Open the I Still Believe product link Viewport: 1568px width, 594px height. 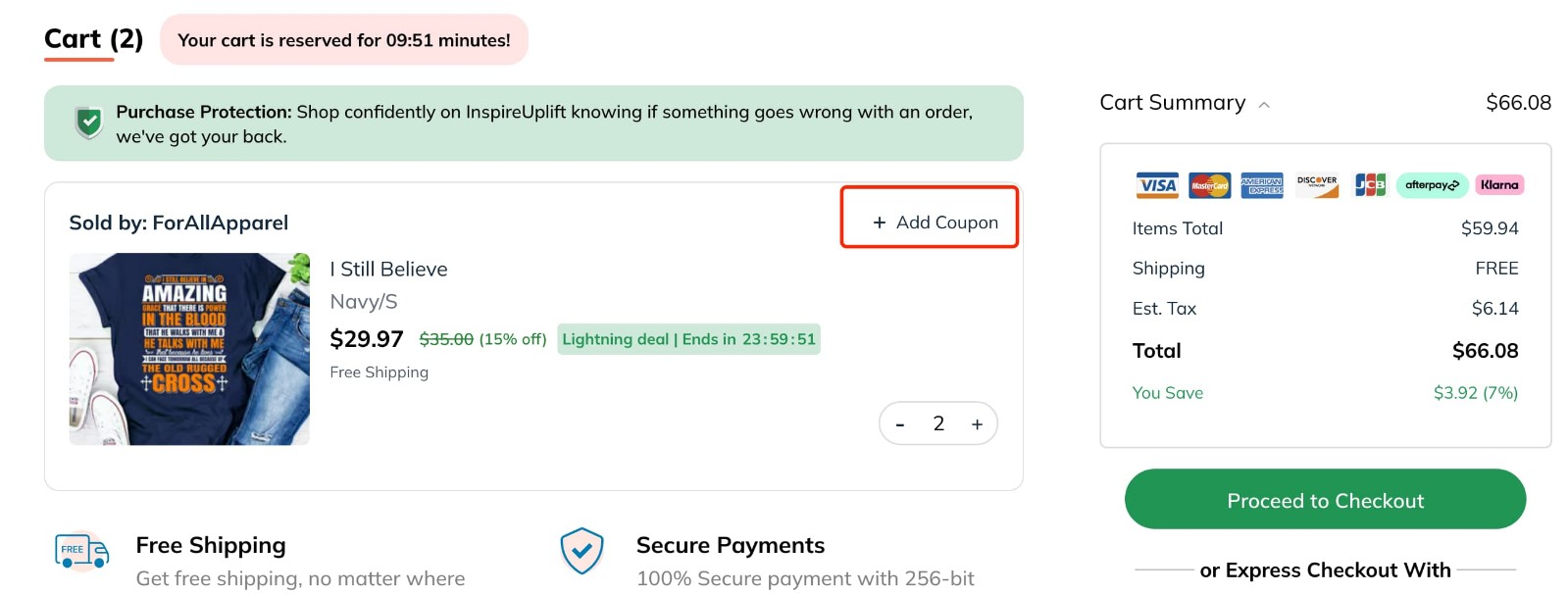pos(387,269)
